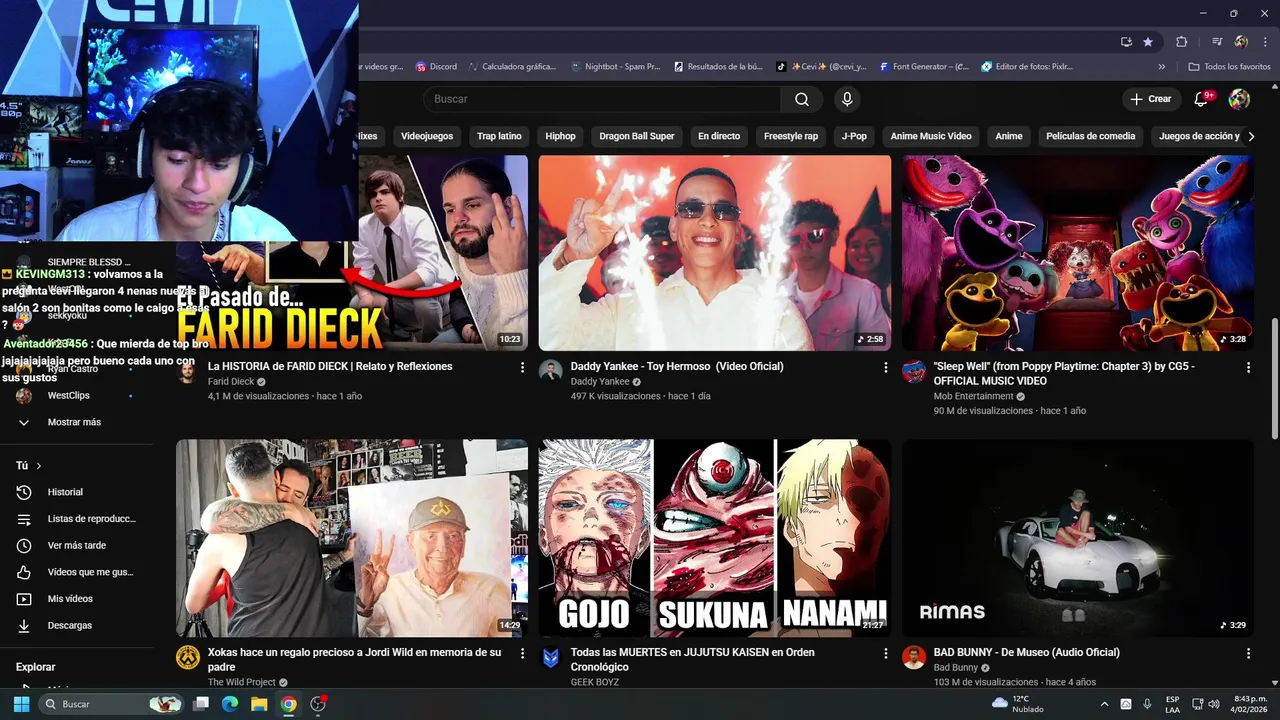Open Chrome extensions puzzle icon
The image size is (1280, 720).
click(x=1181, y=42)
